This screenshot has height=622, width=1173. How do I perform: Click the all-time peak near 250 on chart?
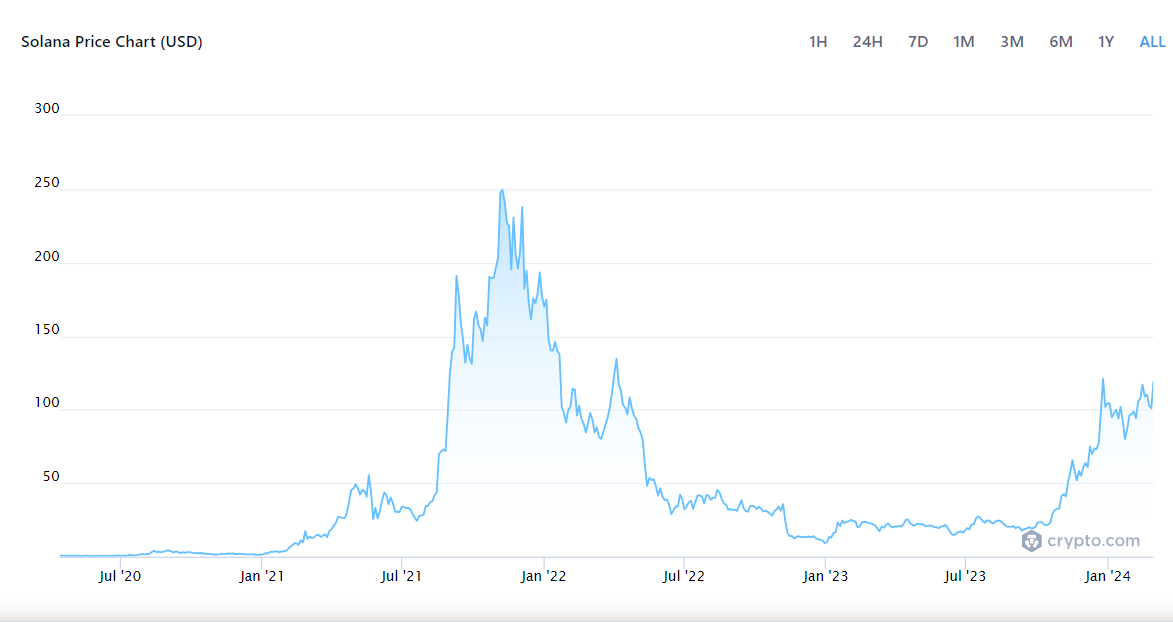502,190
